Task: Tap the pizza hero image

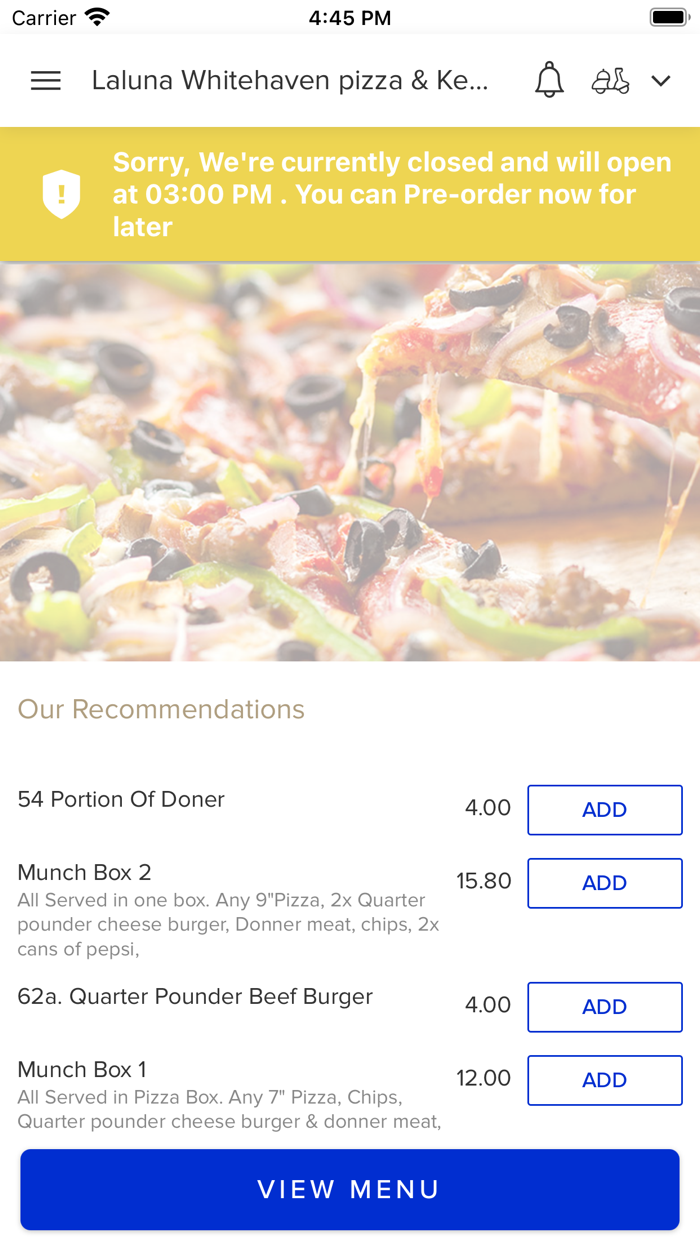Action: [x=350, y=460]
